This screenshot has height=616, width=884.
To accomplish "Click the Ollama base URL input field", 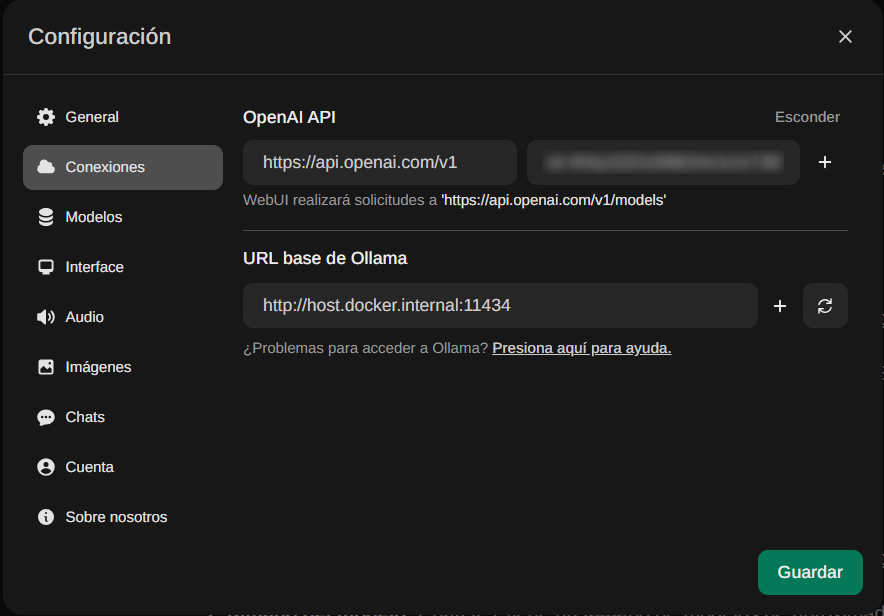I will [x=500, y=306].
